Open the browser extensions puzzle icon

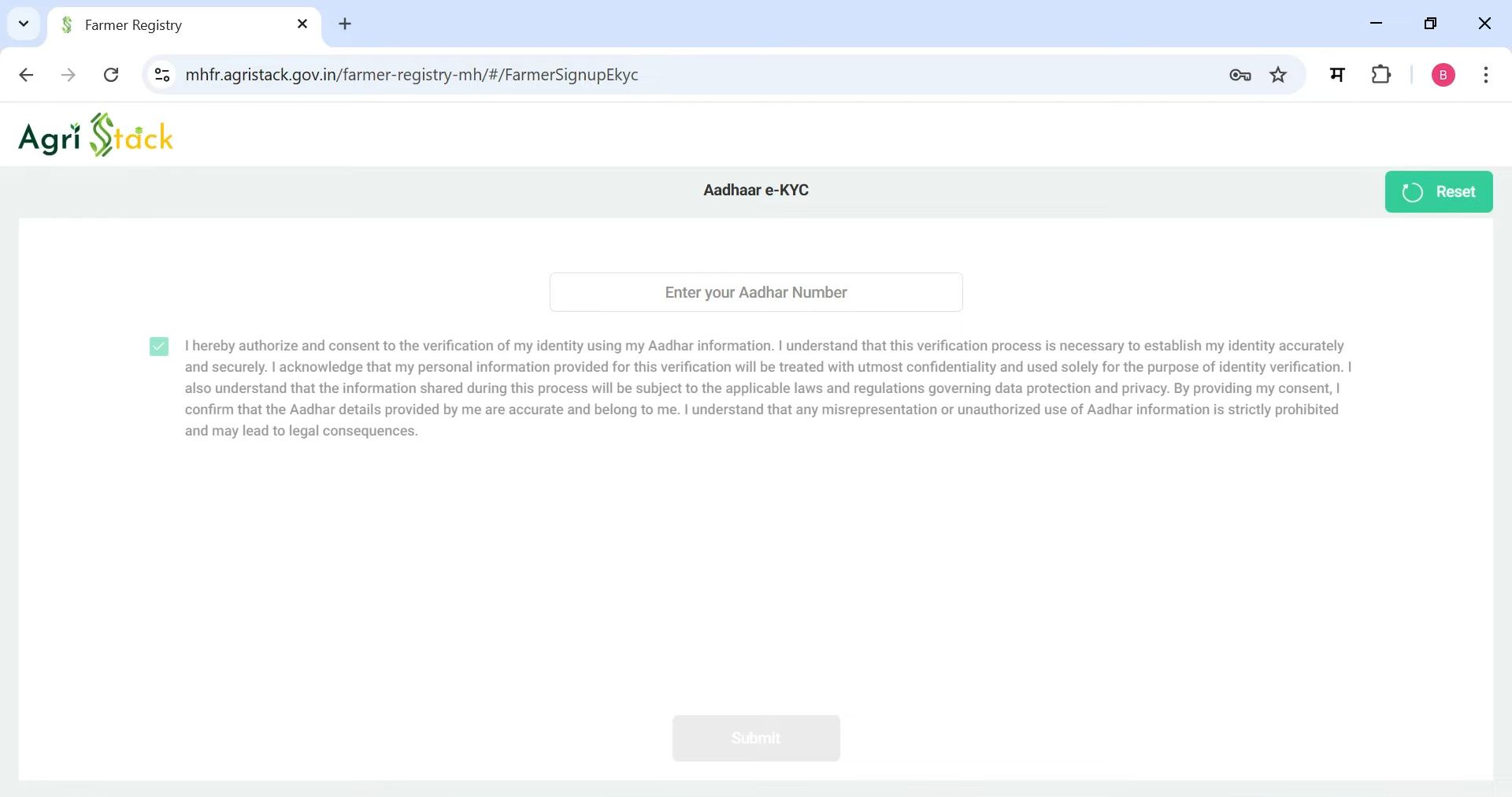point(1382,75)
